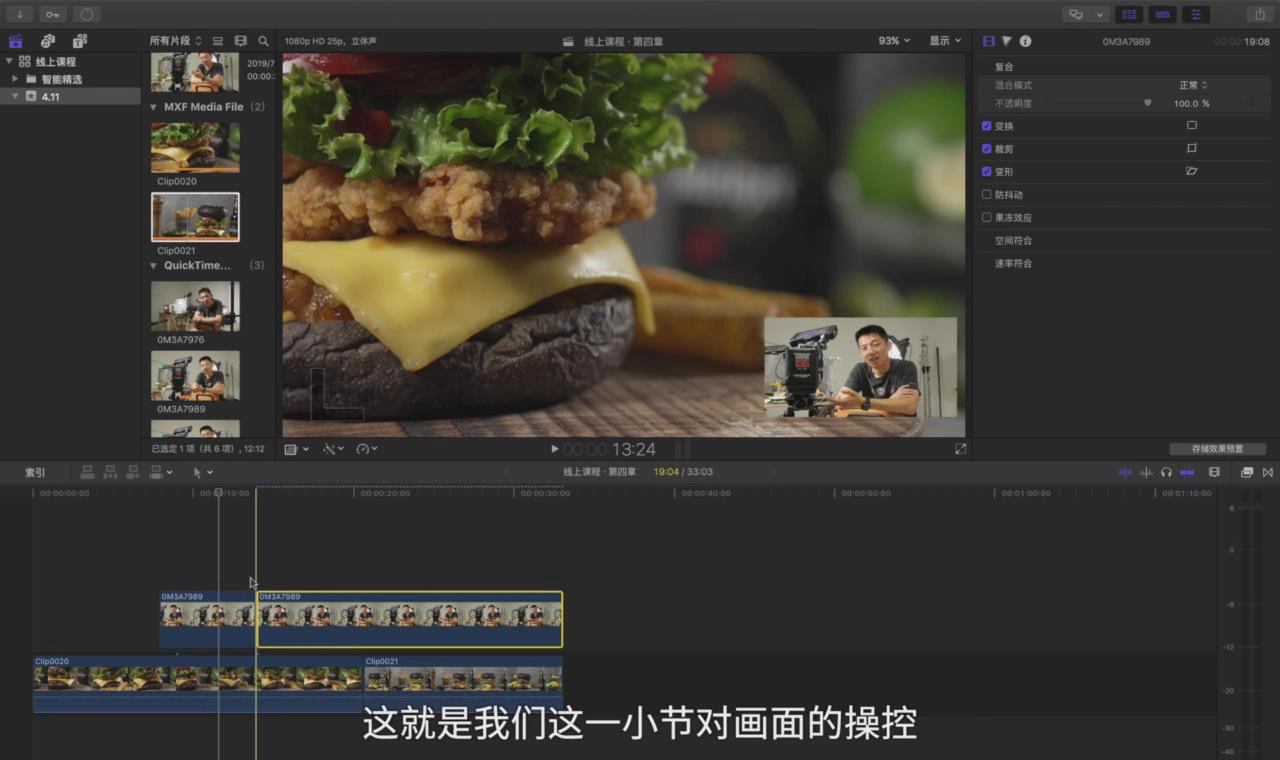Toggle the inspector panel display button
1280x760 pixels.
pos(1195,14)
